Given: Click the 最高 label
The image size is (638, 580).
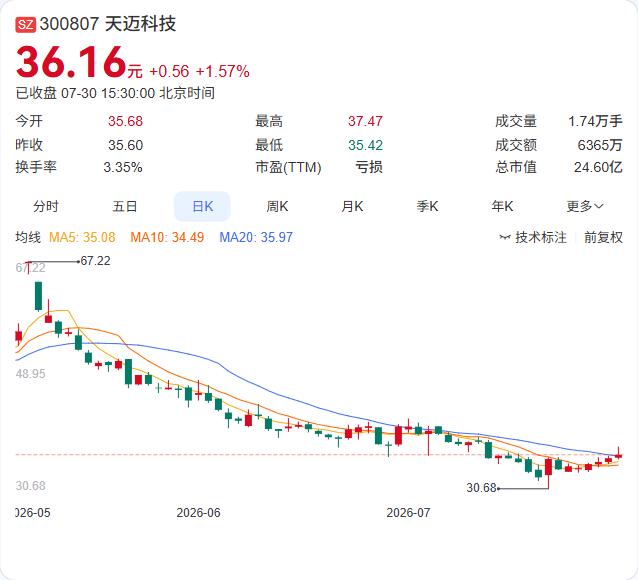Looking at the screenshot, I should point(269,121).
